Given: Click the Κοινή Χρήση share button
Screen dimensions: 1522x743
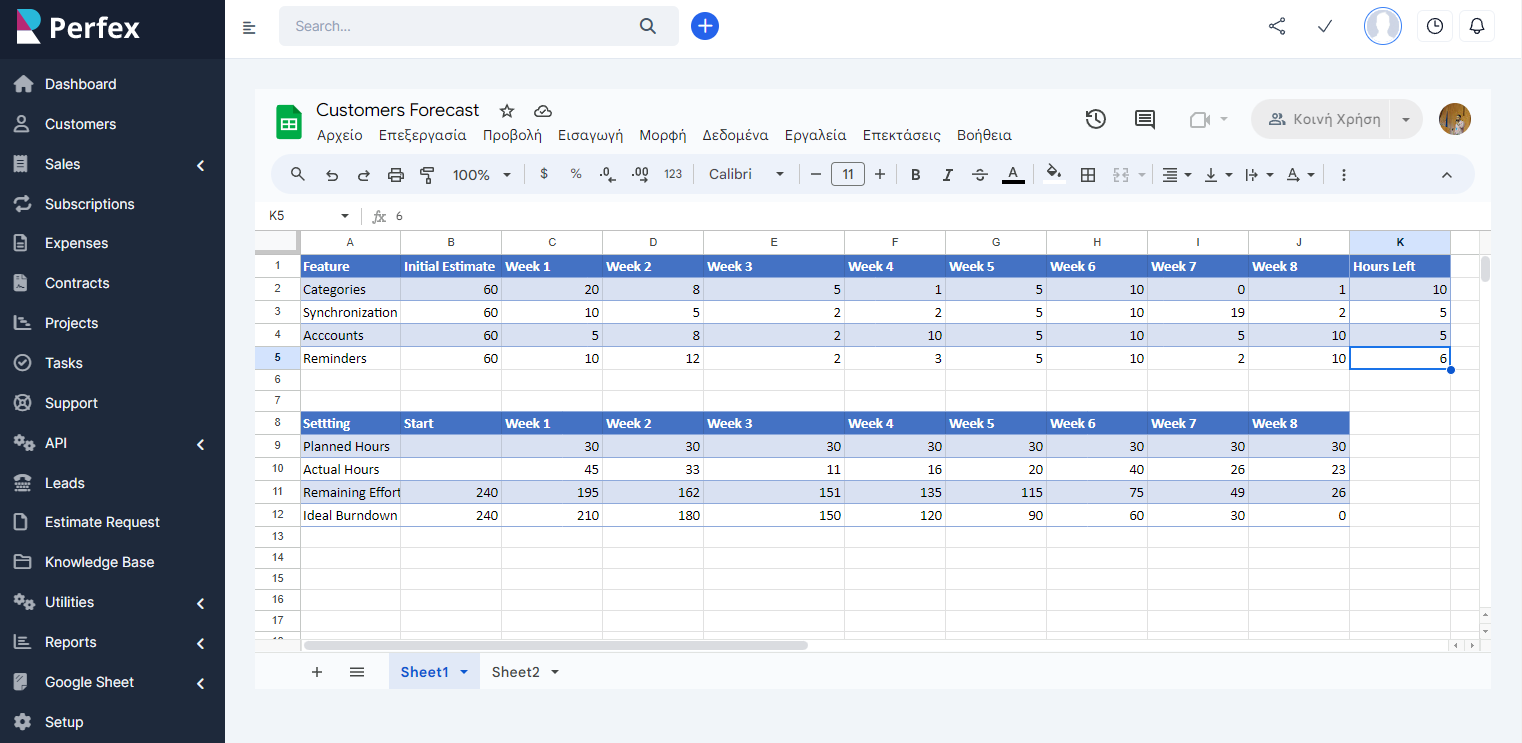Looking at the screenshot, I should coord(1322,119).
